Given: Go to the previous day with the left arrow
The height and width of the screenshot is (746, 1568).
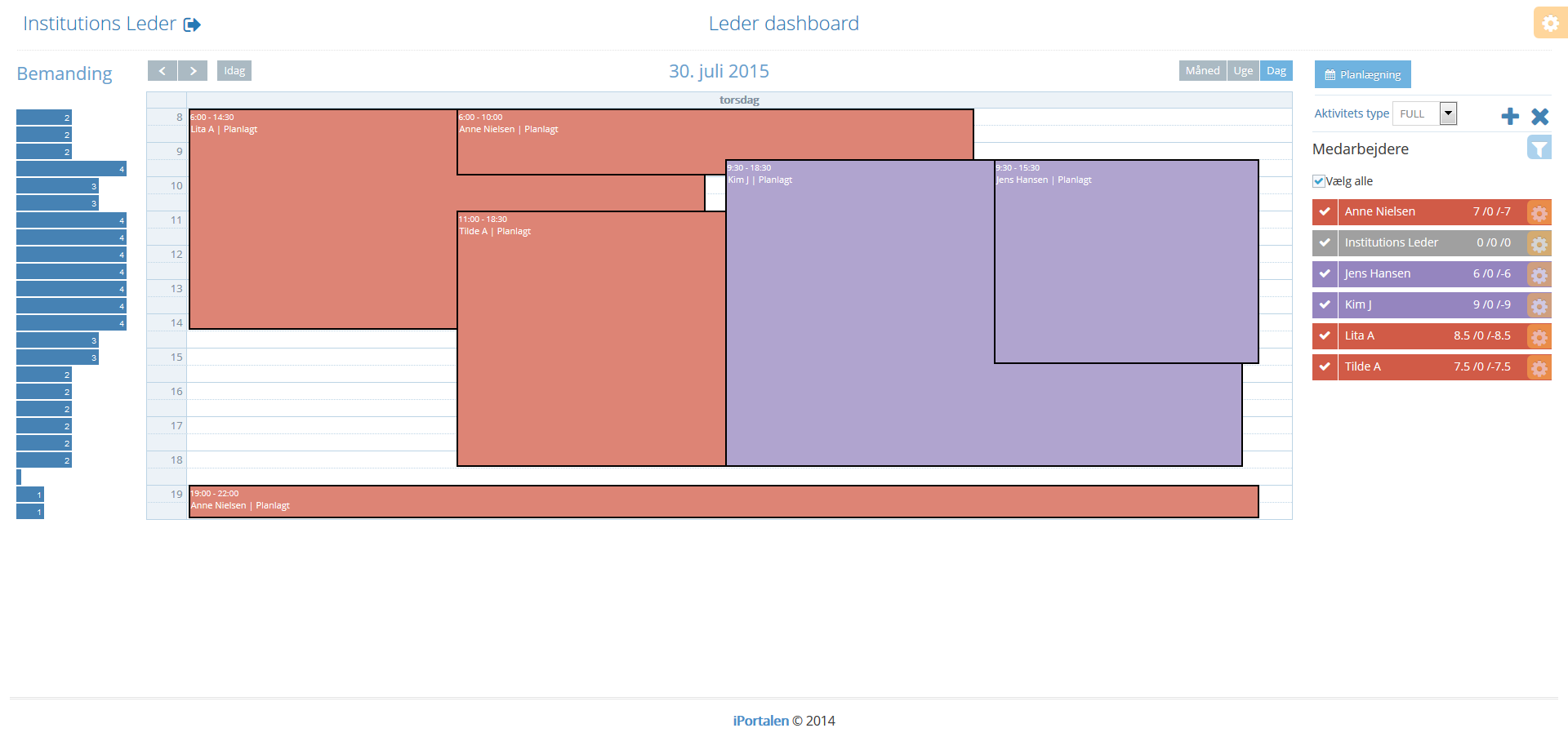Looking at the screenshot, I should tap(163, 71).
